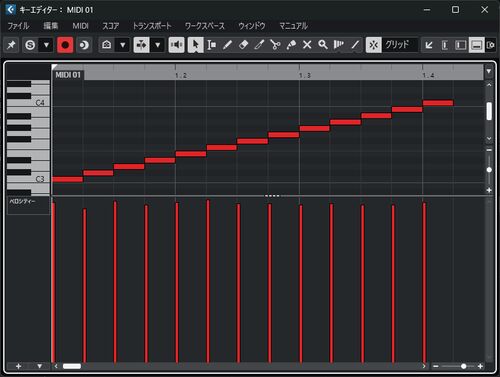500x377 pixels.
Task: Toggle the Snap on/off button
Action: 374,45
